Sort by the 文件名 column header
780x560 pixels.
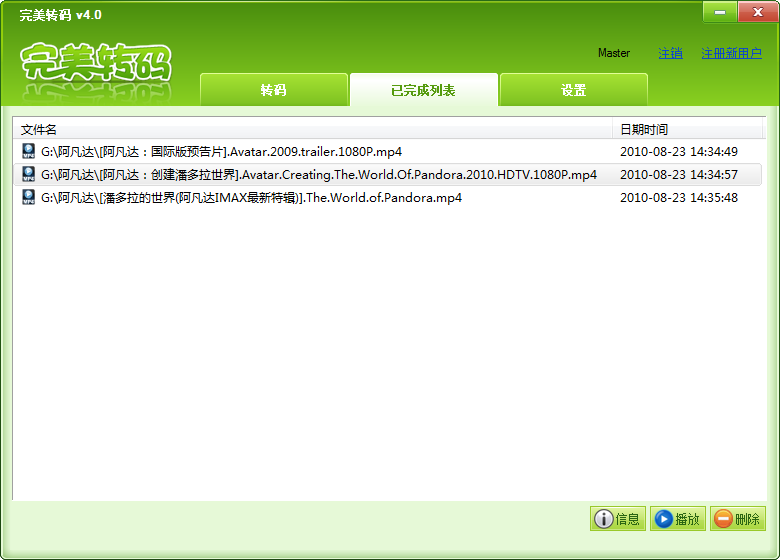point(312,129)
